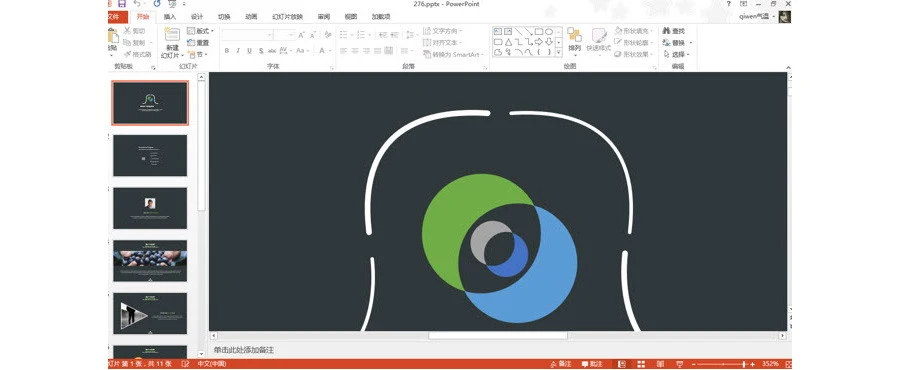Open the Slide Show (幻灯片放映) tab

tap(288, 17)
